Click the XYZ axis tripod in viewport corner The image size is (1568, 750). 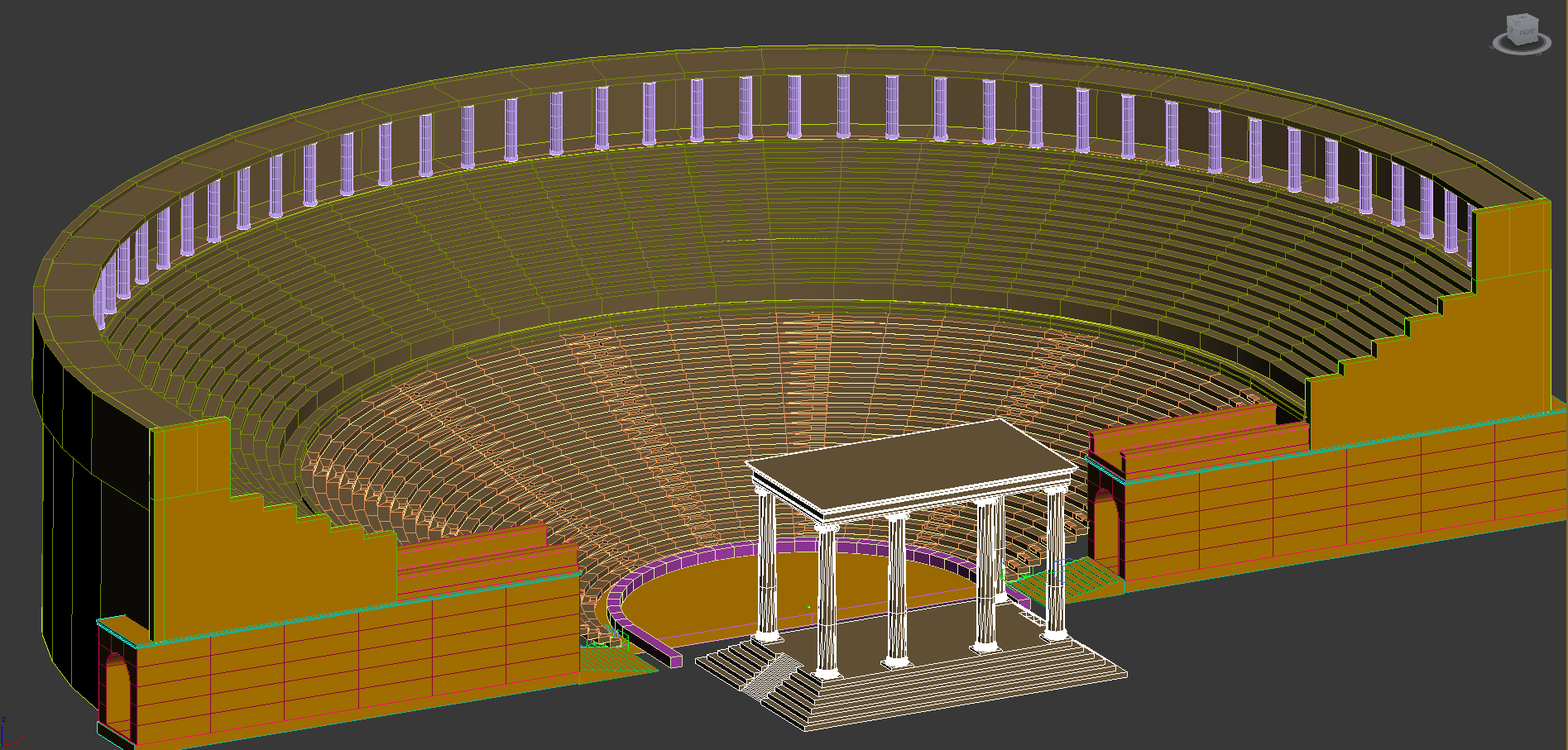(8, 733)
